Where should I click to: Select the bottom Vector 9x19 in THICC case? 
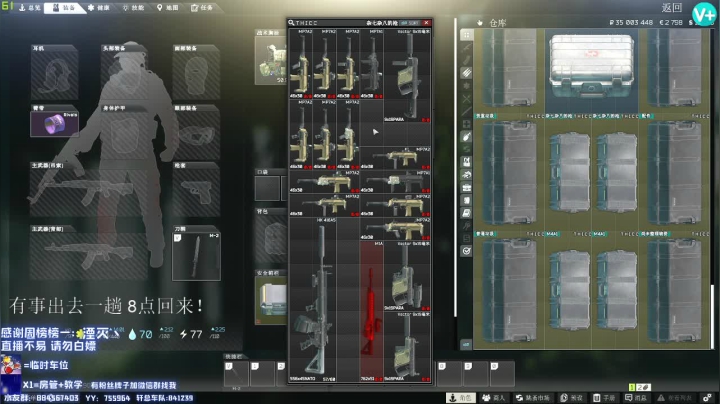[x=407, y=347]
